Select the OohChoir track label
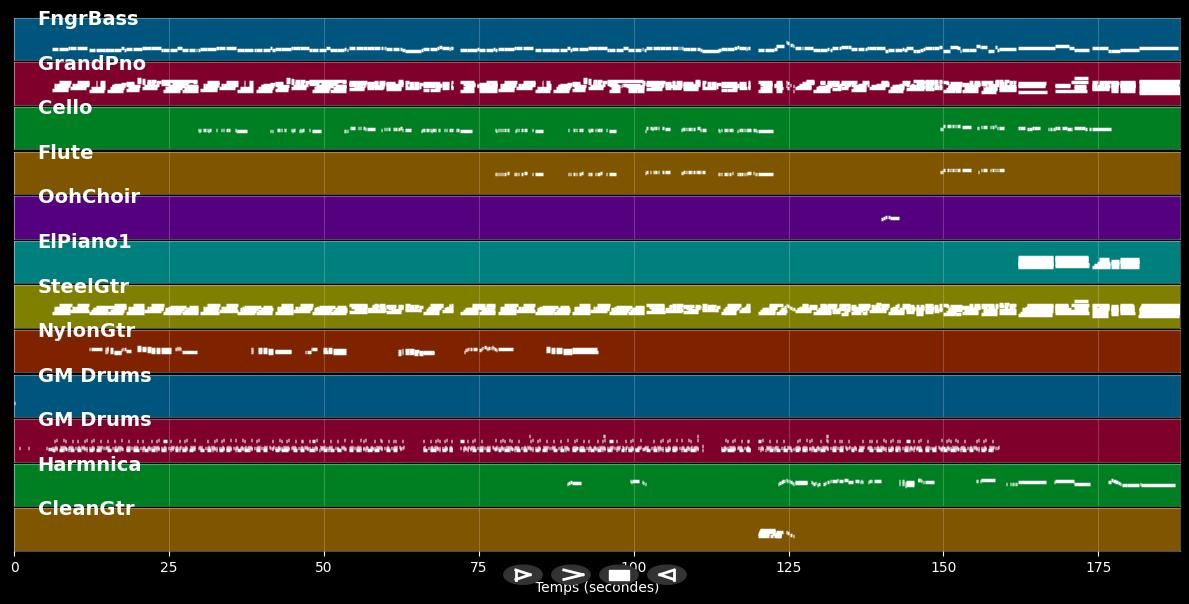Viewport: 1189px width, 604px height. coord(89,197)
